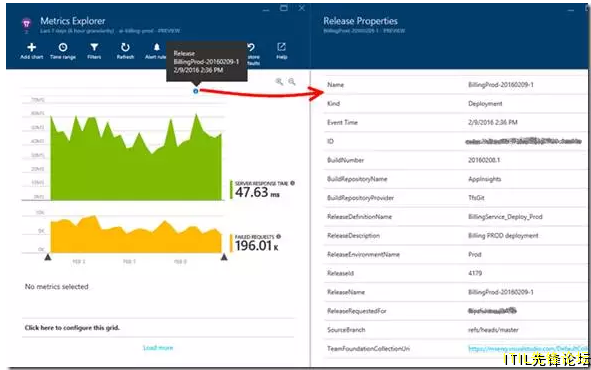
Task: Click the 47.63 ms value
Action: [257, 193]
